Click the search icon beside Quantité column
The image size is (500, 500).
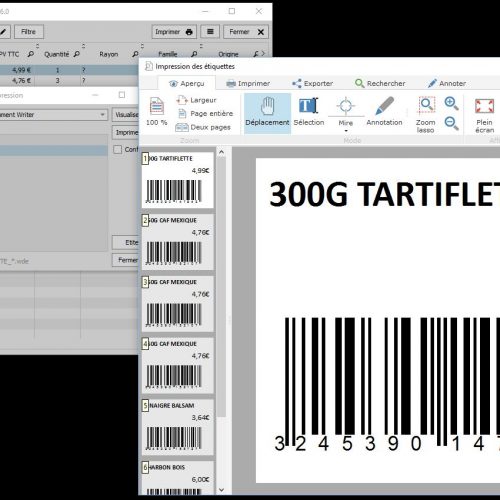pos(77,54)
